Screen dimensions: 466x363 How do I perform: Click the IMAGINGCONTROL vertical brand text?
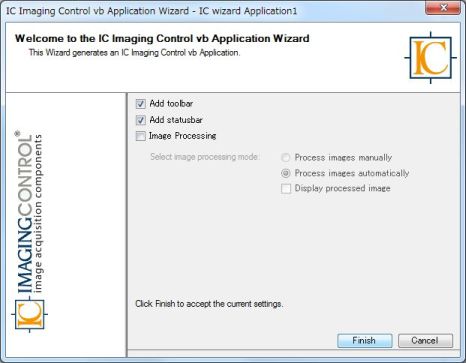coord(25,212)
